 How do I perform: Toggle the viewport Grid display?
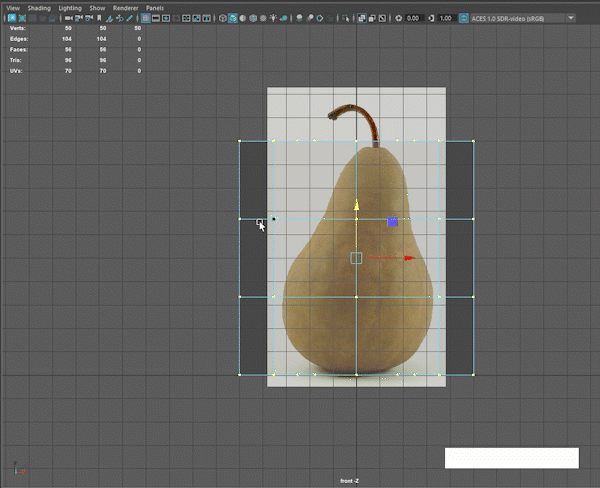(x=145, y=18)
